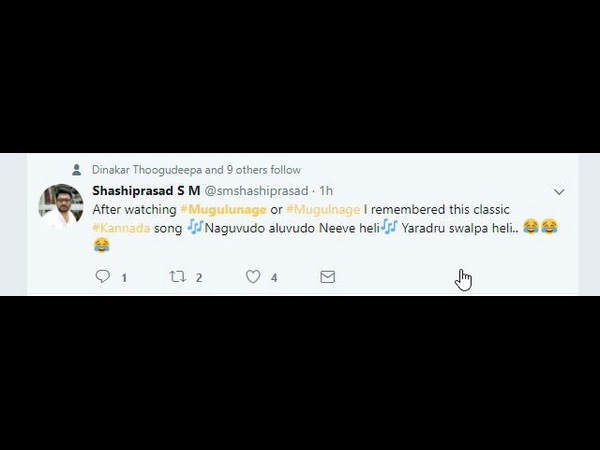600x450 pixels.
Task: Click the reply speech bubble icon
Action: (x=103, y=276)
